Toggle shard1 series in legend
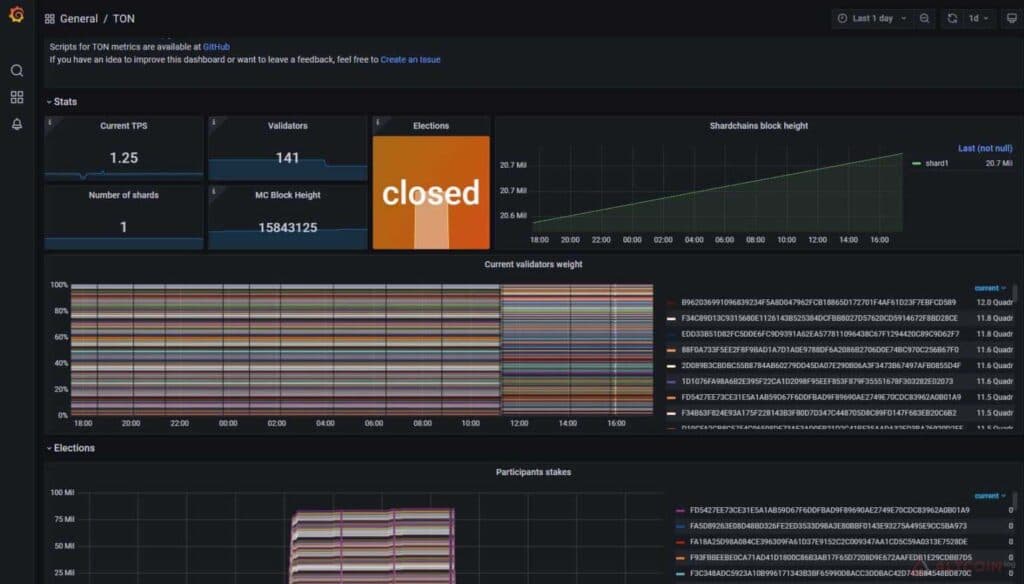The height and width of the screenshot is (584, 1024). [x=936, y=163]
